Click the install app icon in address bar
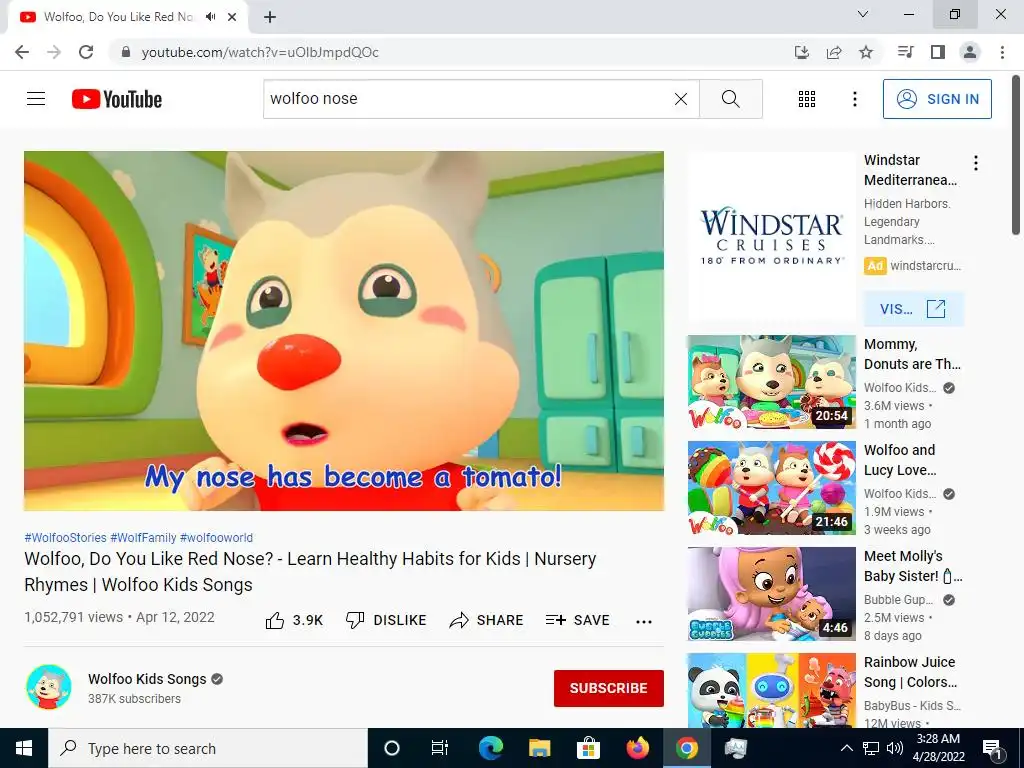This screenshot has height=768, width=1024. 802,52
